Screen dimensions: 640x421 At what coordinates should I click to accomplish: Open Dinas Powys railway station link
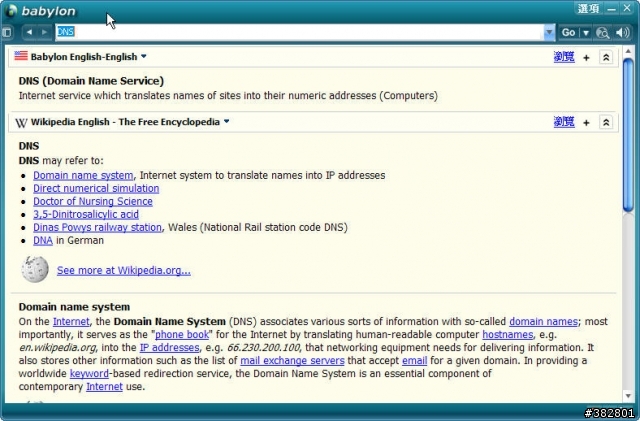tap(97, 227)
